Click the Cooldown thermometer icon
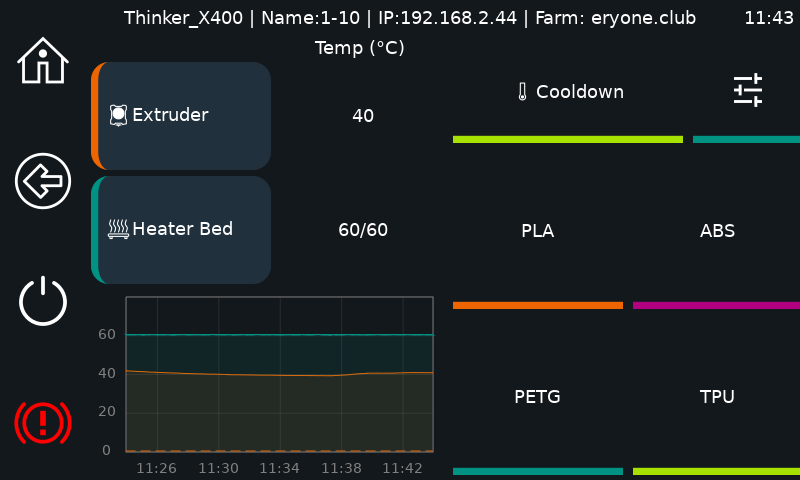 522,92
